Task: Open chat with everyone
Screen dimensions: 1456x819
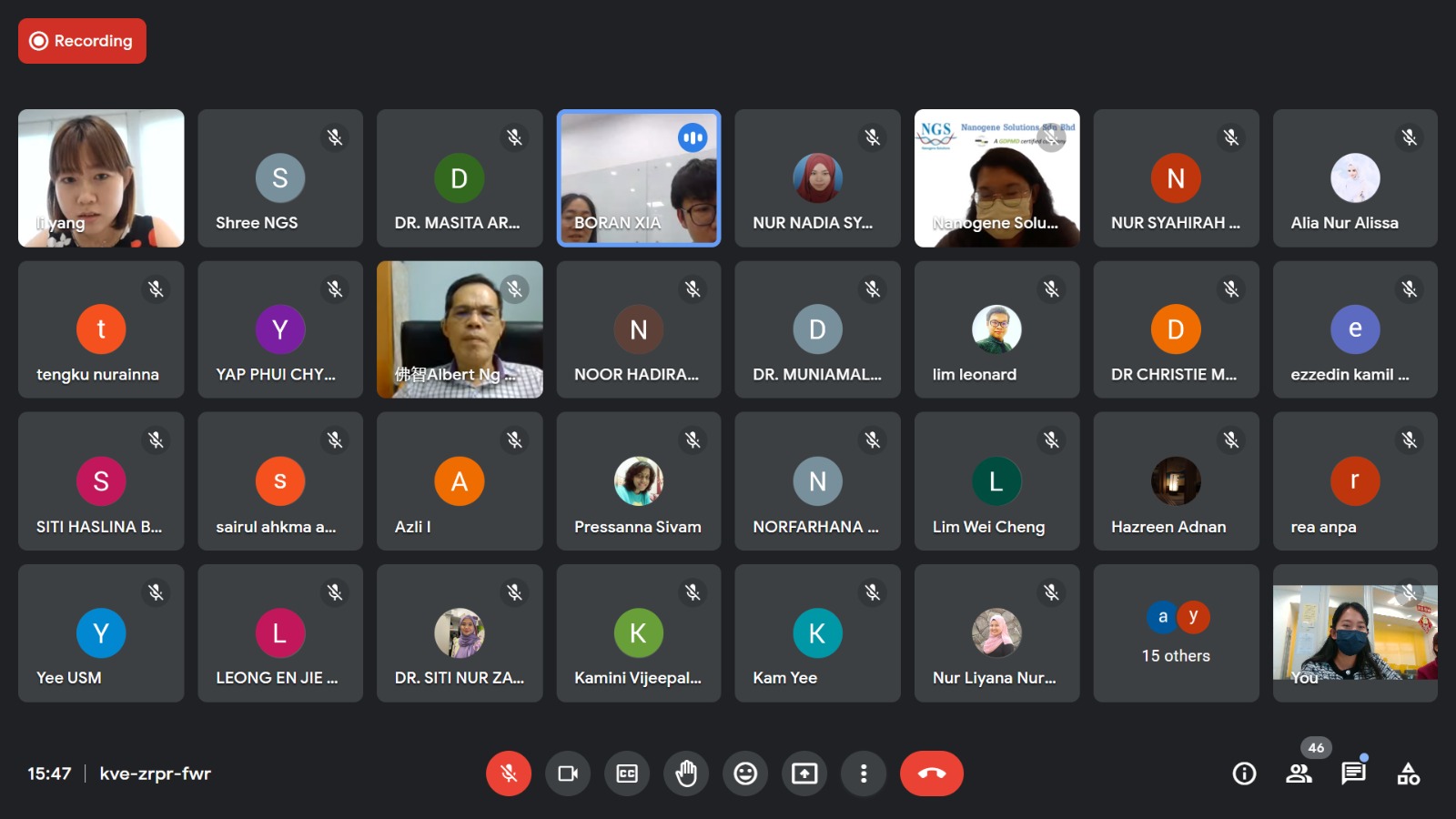Action: tap(1353, 773)
